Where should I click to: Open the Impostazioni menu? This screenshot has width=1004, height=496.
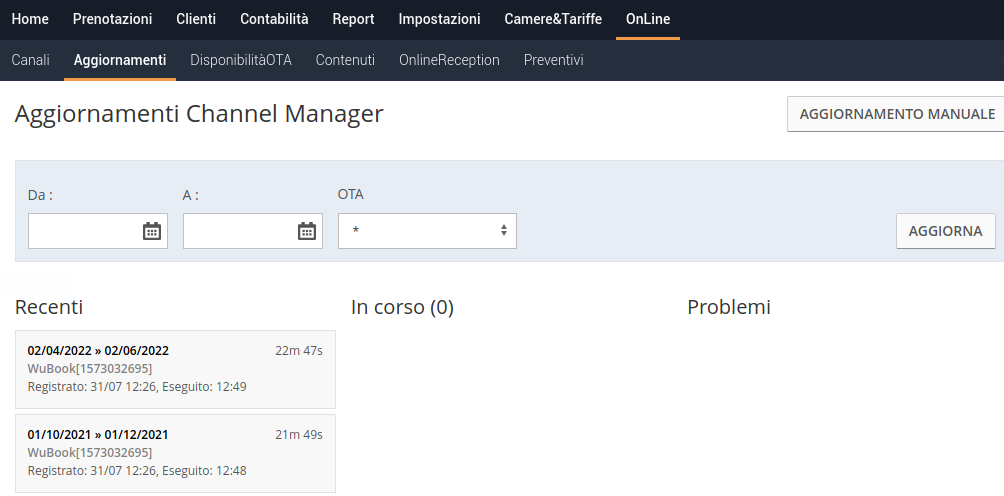pos(439,19)
